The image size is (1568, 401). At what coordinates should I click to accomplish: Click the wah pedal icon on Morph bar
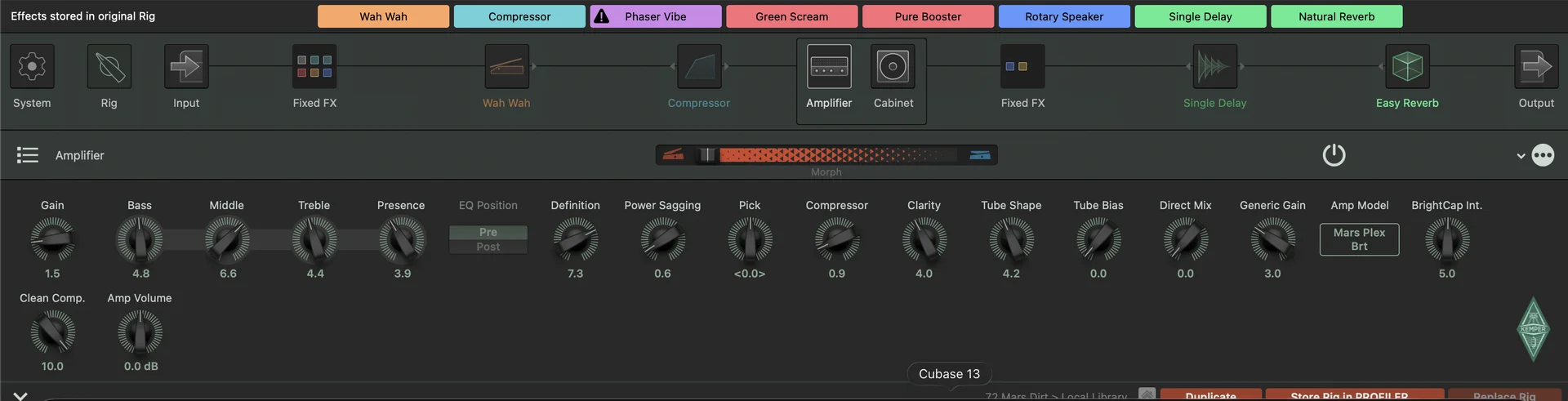coord(674,155)
